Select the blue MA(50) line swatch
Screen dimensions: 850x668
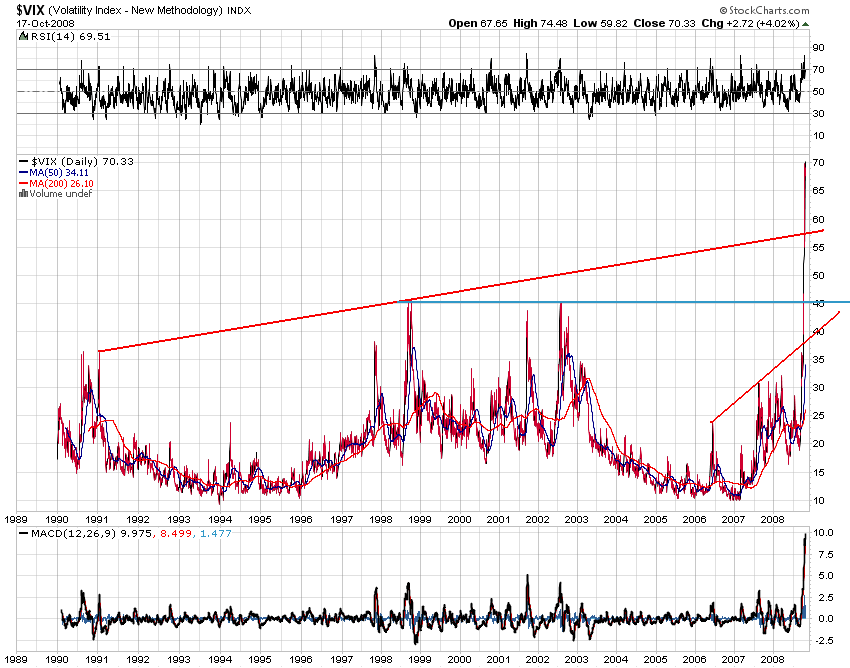(x=23, y=172)
